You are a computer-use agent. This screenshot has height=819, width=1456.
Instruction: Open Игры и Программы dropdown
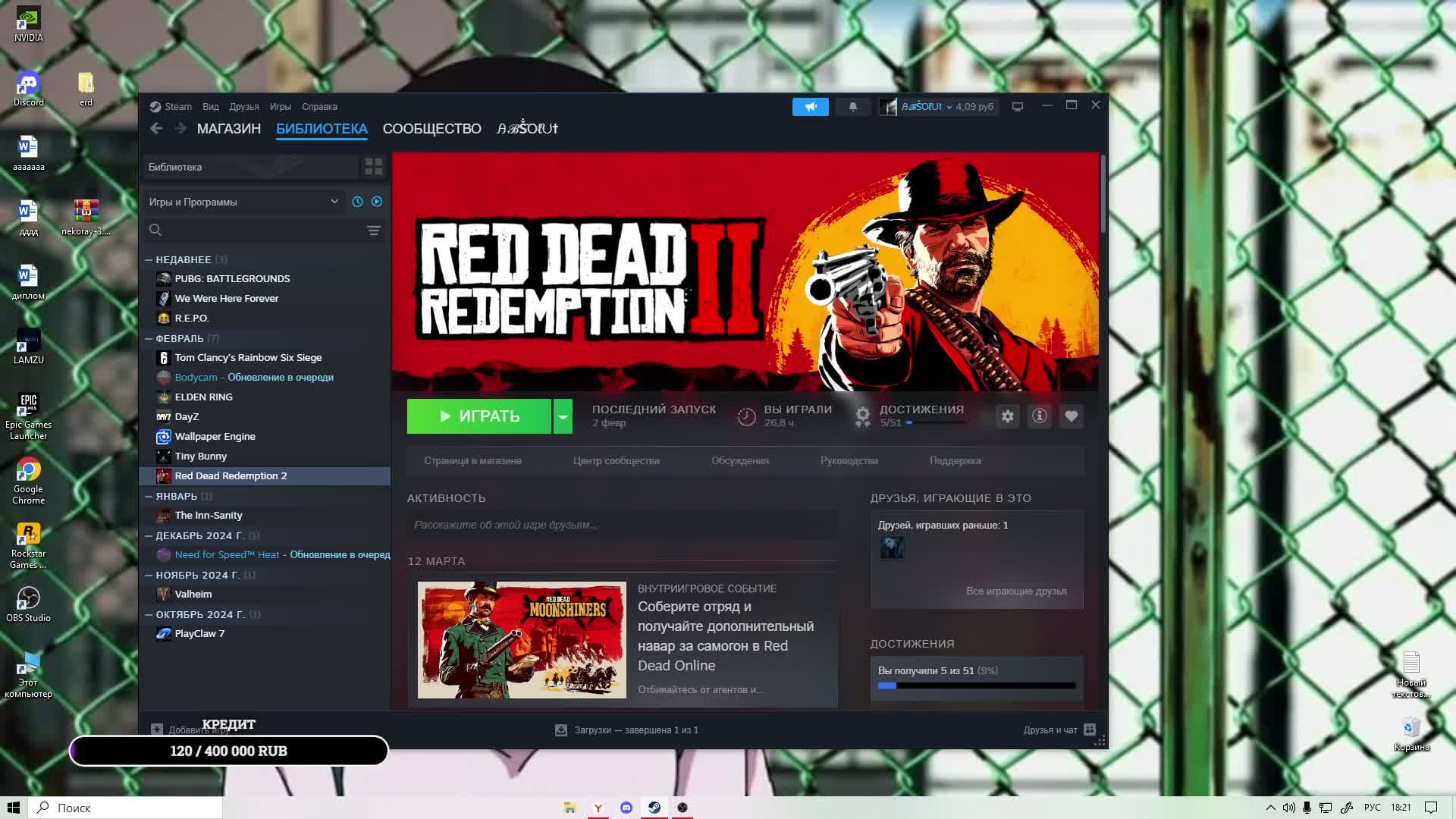243,202
